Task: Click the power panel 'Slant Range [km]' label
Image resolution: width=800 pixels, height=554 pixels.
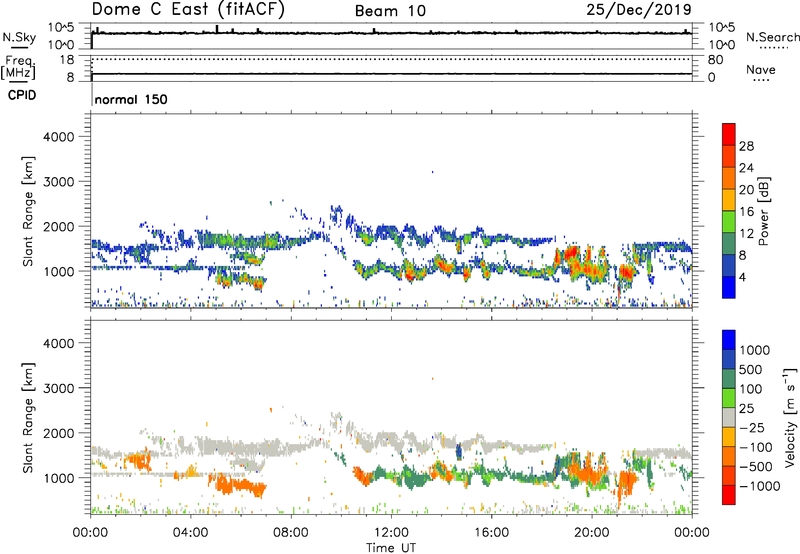Action: pyautogui.click(x=28, y=211)
